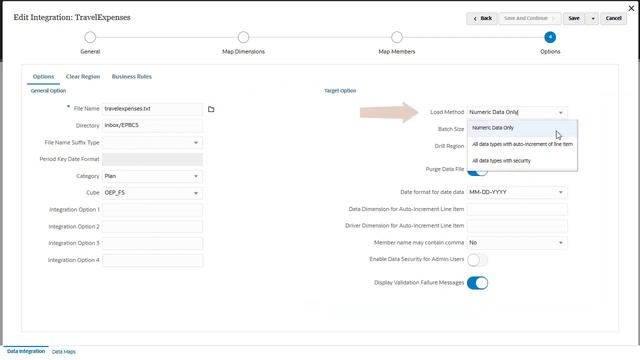Choose All data types with auto-increment option
This screenshot has width=640, height=360.
(522, 144)
